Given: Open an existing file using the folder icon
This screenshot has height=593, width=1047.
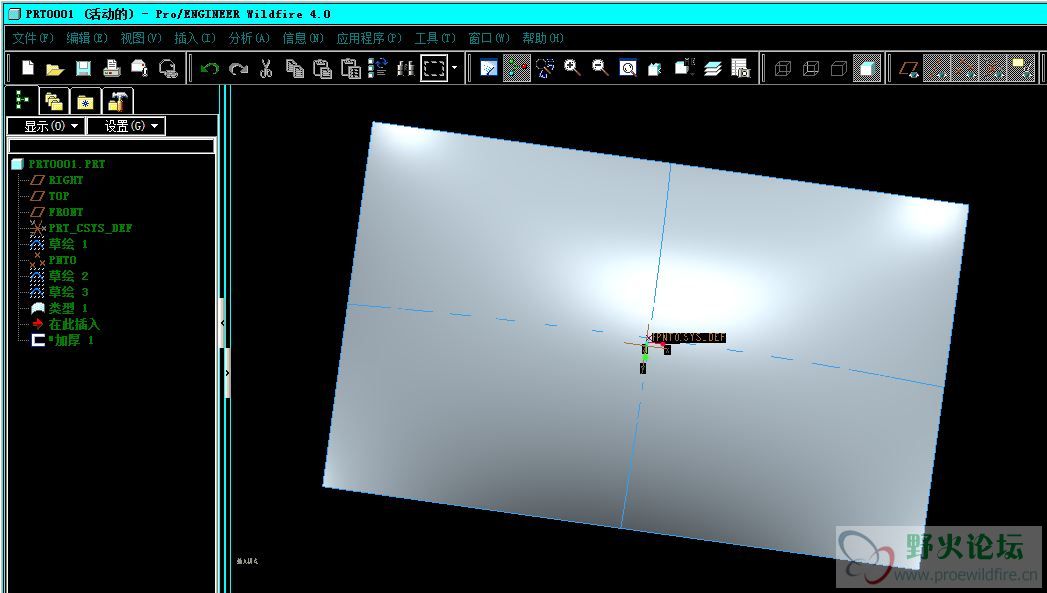Looking at the screenshot, I should pyautogui.click(x=55, y=68).
